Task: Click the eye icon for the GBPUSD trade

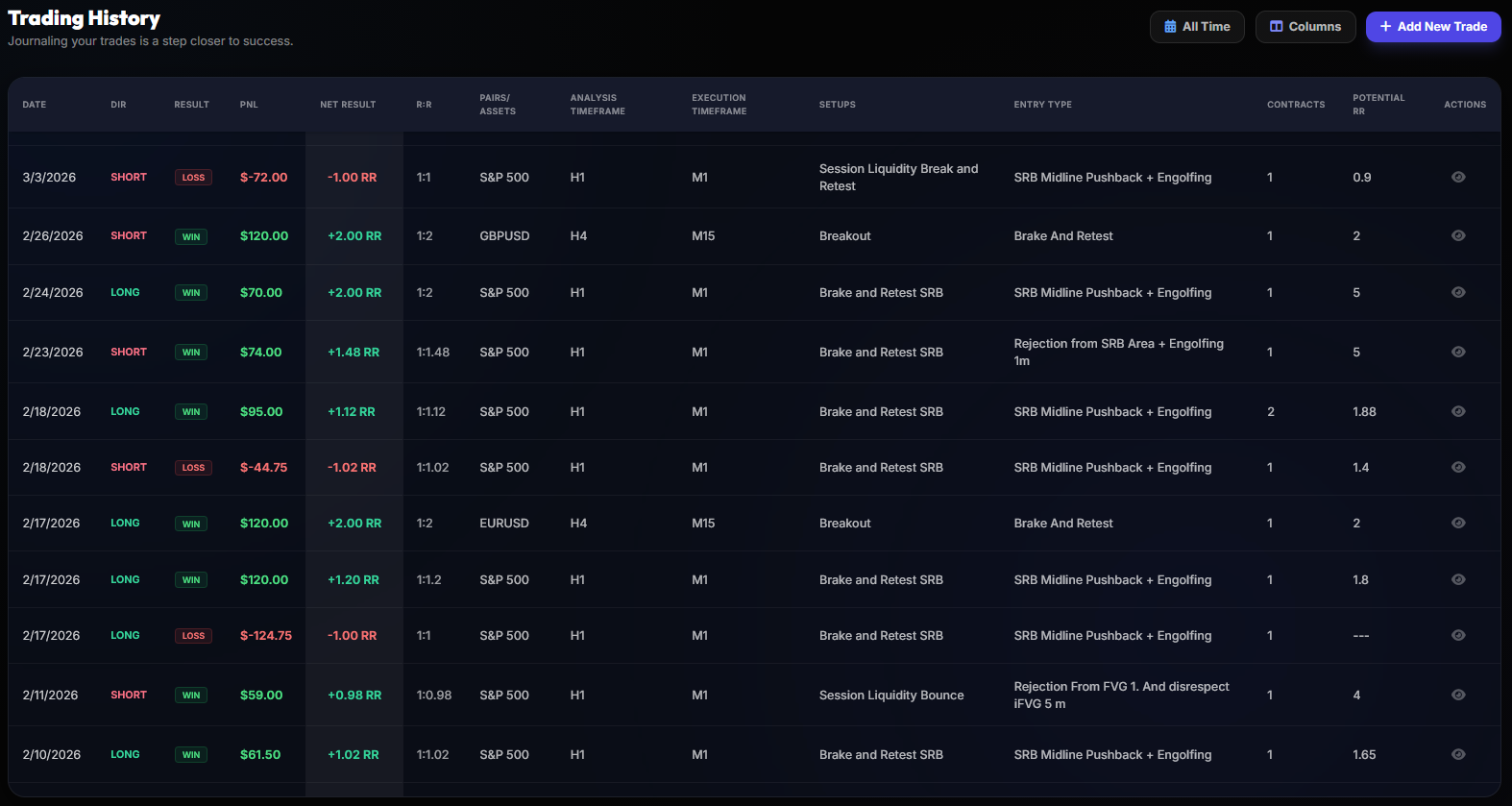Action: point(1457,235)
